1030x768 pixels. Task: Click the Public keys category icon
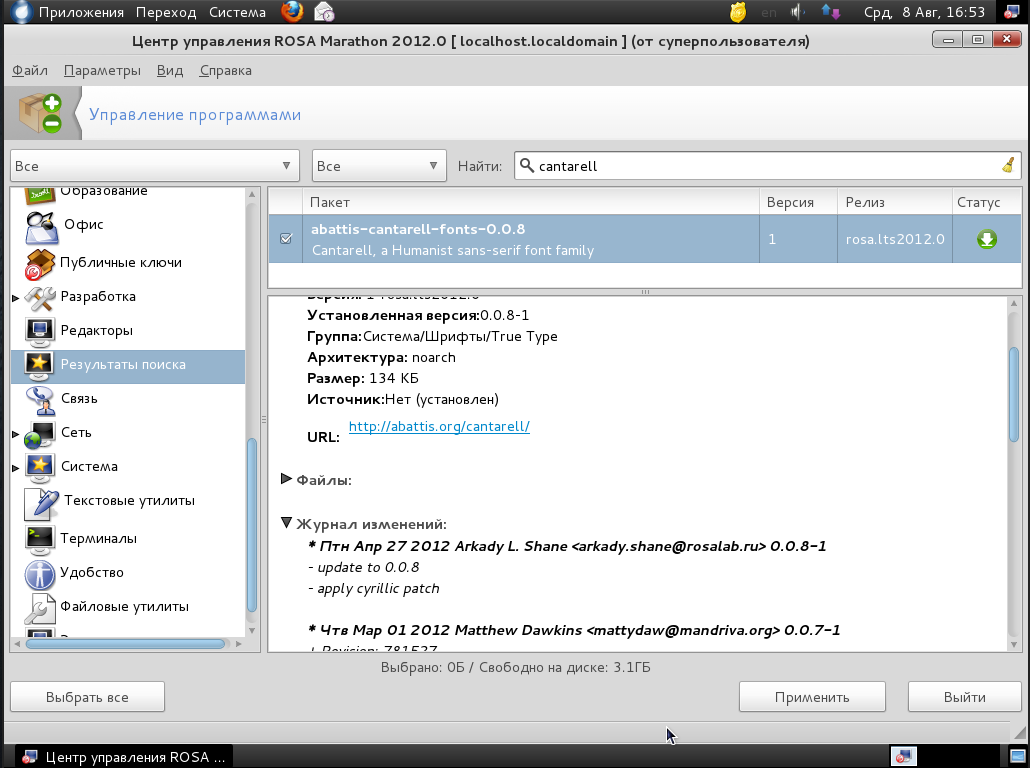[x=39, y=264]
